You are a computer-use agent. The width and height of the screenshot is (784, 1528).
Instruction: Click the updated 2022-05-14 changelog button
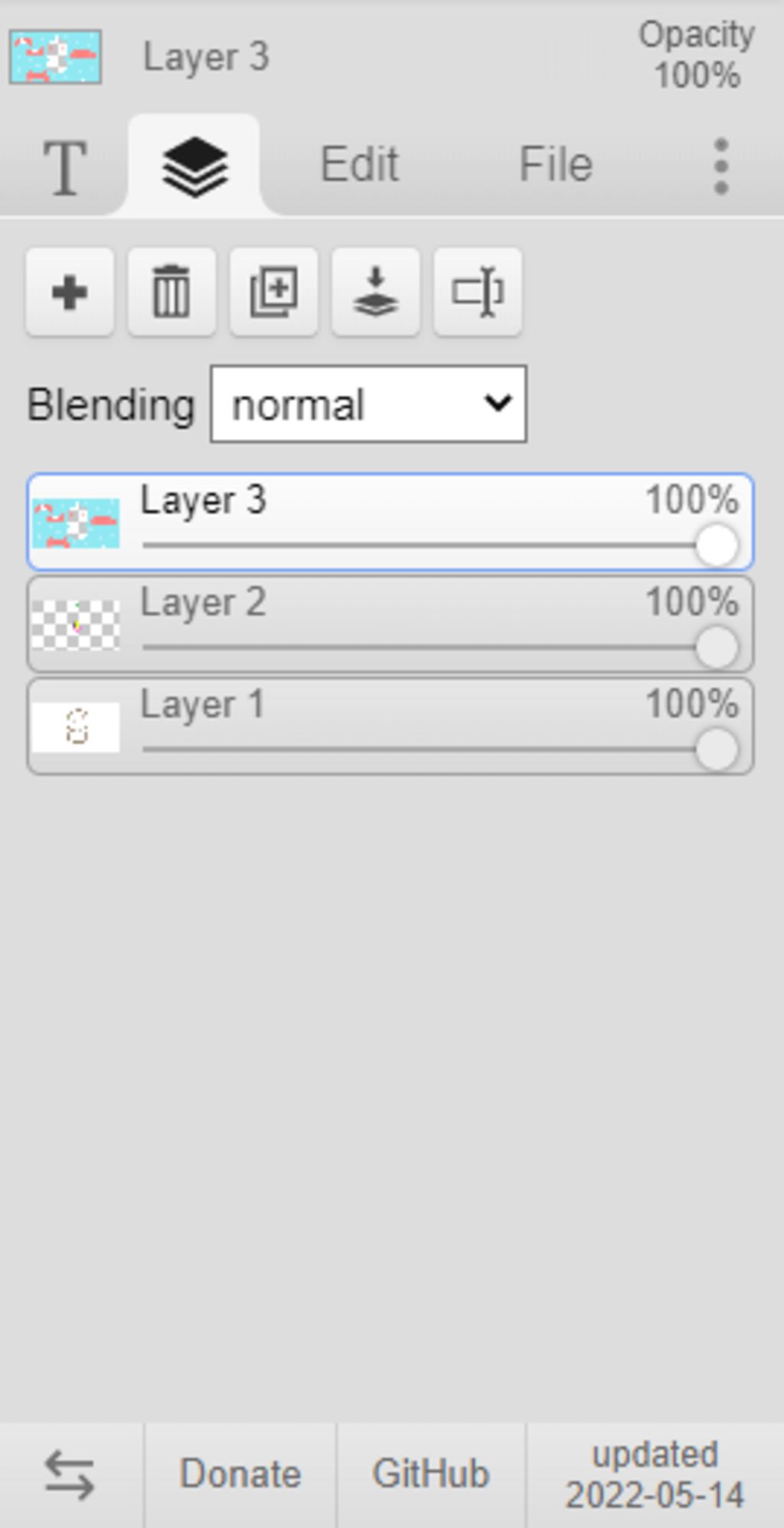tap(655, 1474)
